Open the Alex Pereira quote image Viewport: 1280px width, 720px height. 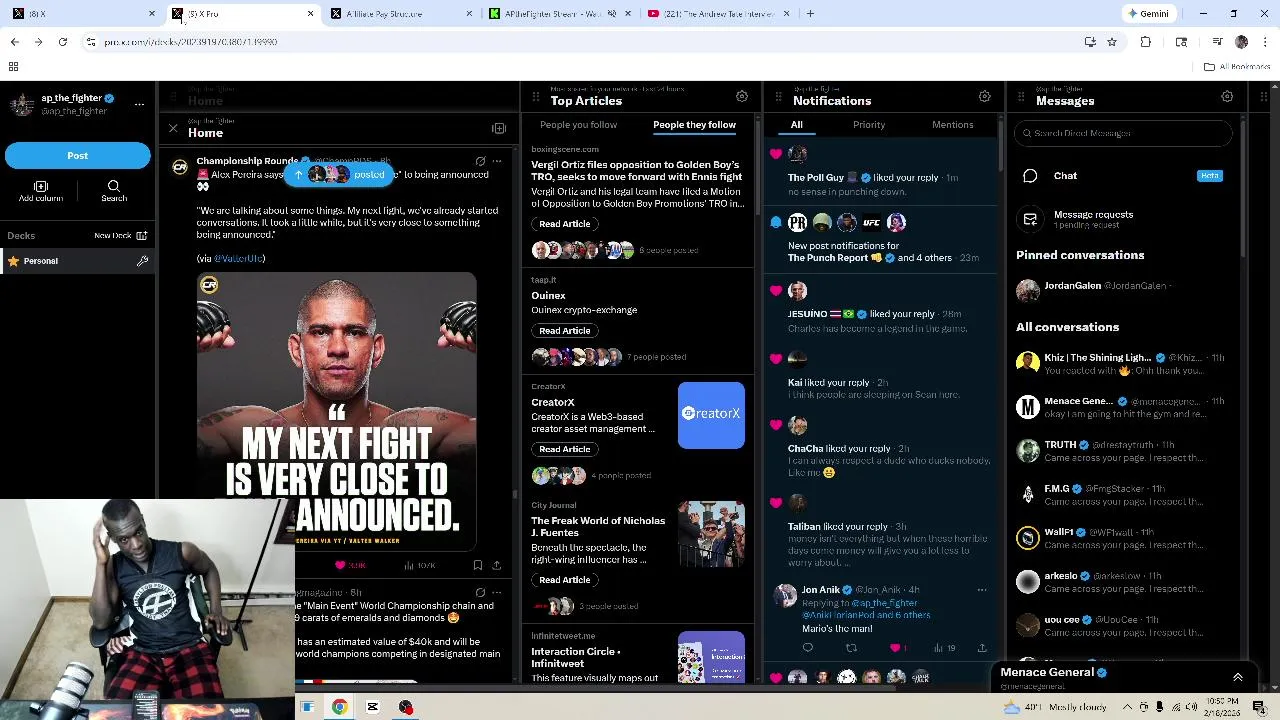(336, 410)
